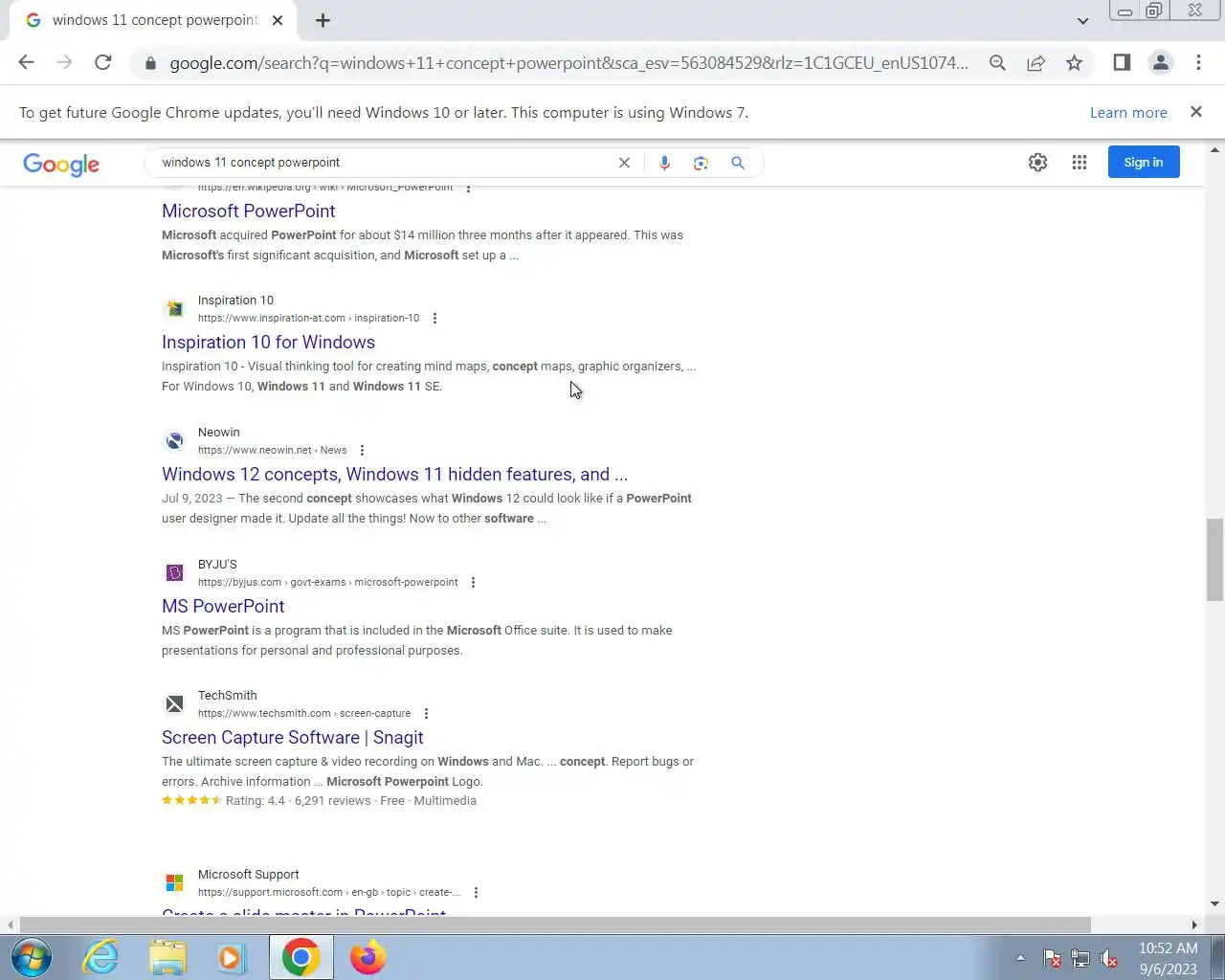The image size is (1225, 980).
Task: Dismiss the Chrome update notification bar
Action: pos(1195,112)
